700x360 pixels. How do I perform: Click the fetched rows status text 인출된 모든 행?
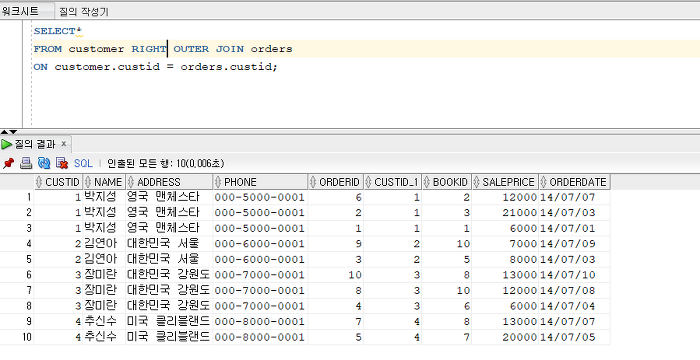(166, 163)
